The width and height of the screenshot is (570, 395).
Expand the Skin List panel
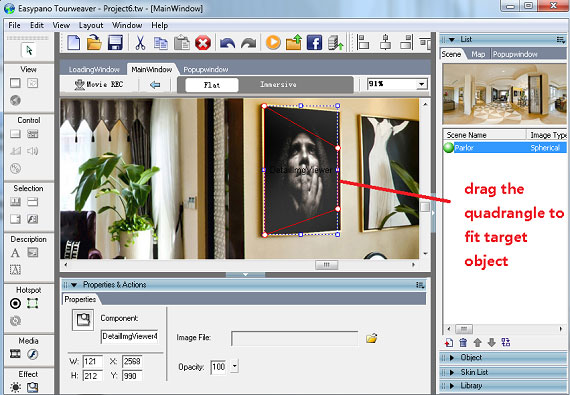pyautogui.click(x=452, y=372)
